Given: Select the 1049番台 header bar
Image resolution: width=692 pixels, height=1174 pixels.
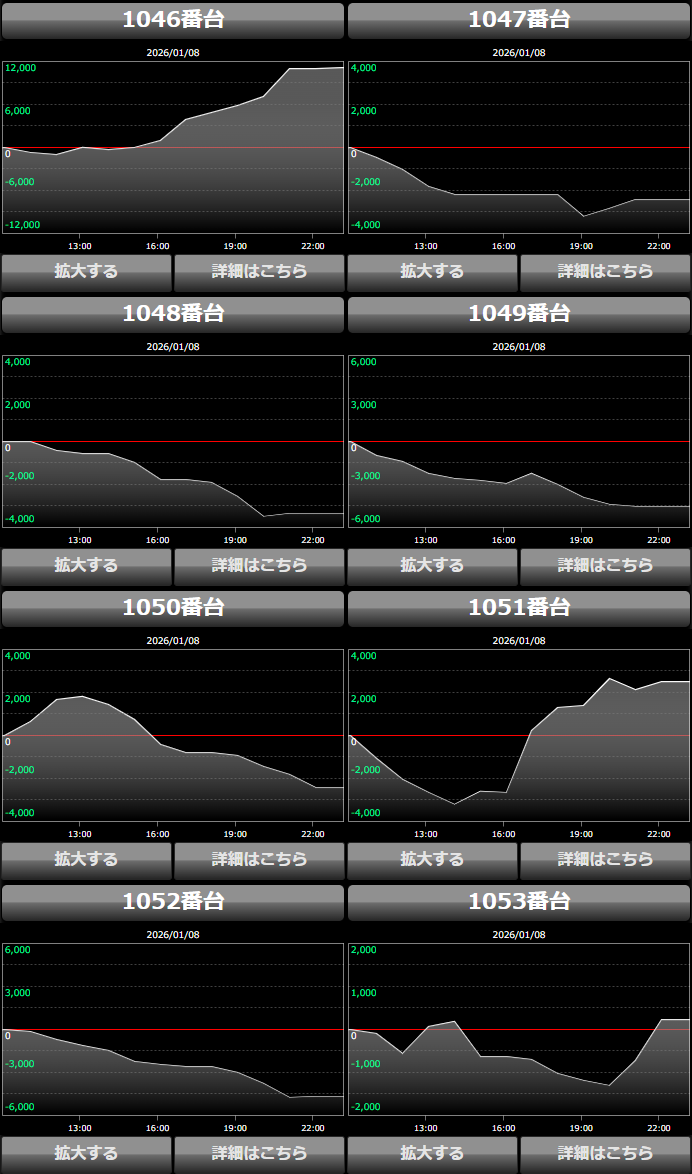Looking at the screenshot, I should click(519, 314).
